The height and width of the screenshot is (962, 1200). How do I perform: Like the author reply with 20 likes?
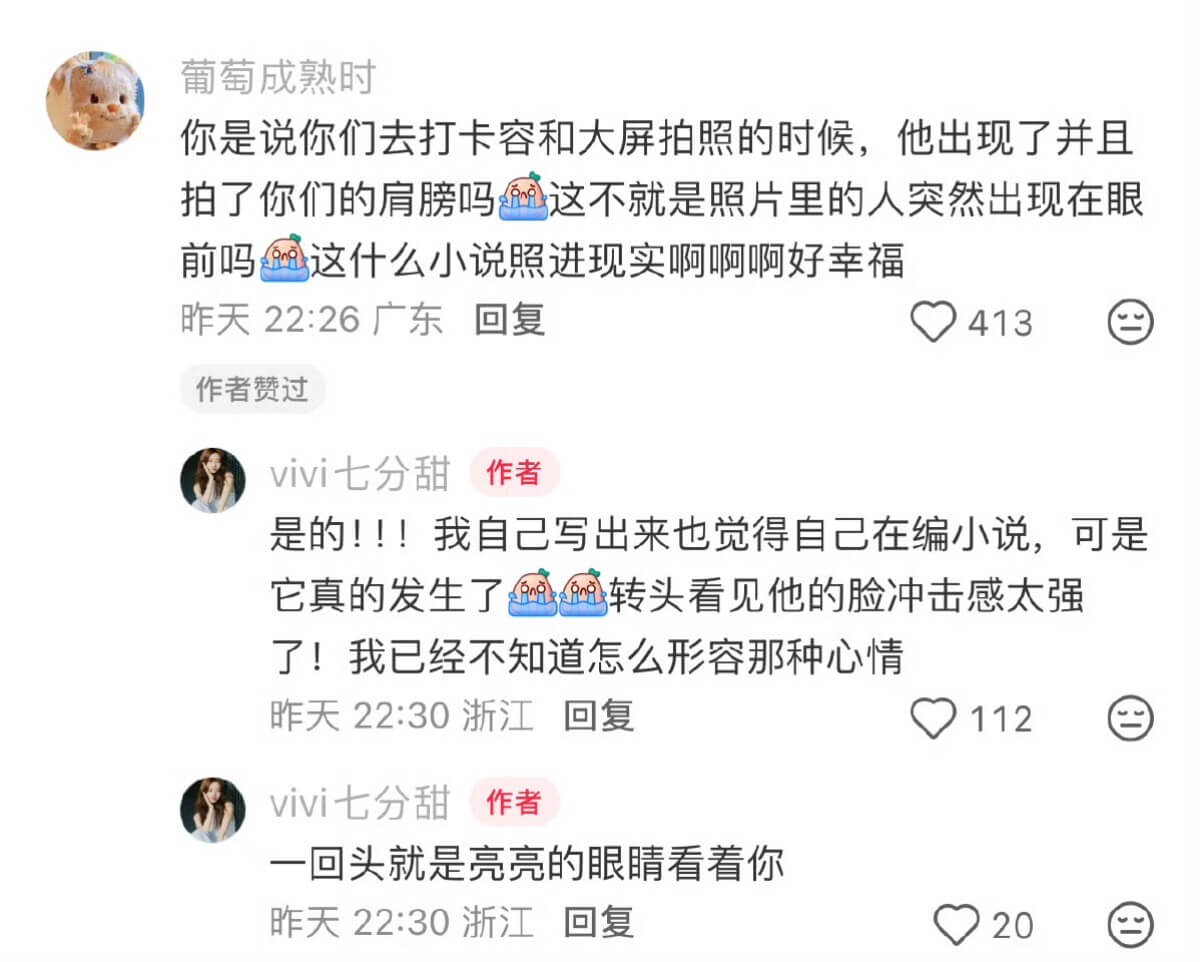(958, 924)
